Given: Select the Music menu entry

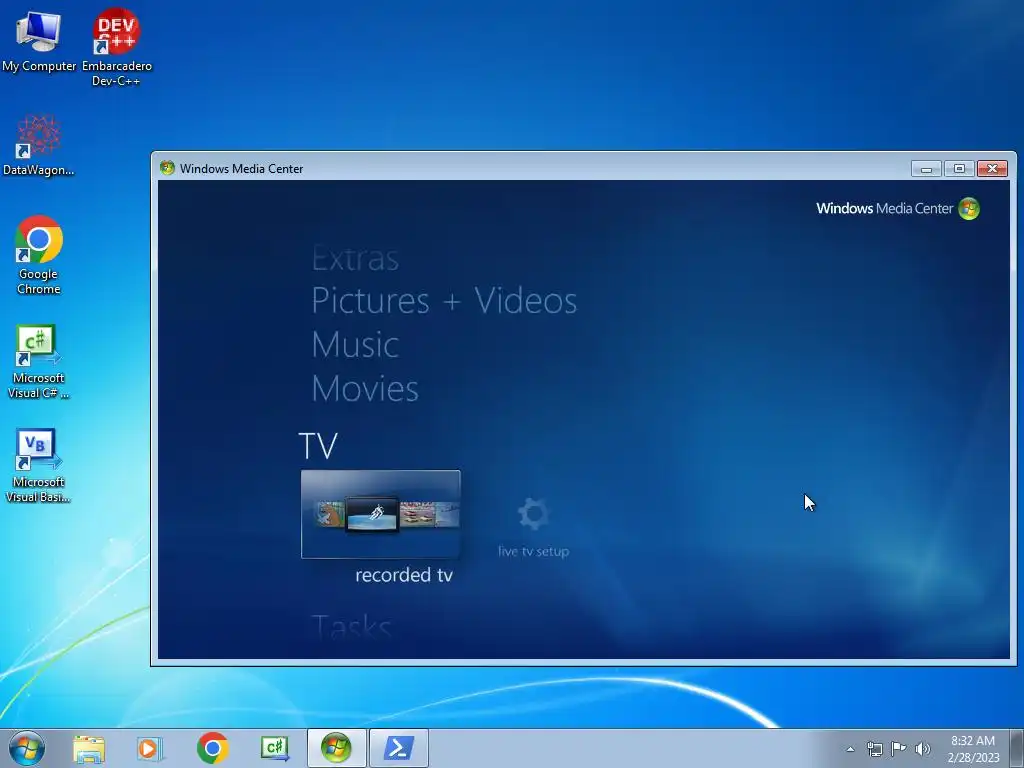Looking at the screenshot, I should pyautogui.click(x=355, y=344).
